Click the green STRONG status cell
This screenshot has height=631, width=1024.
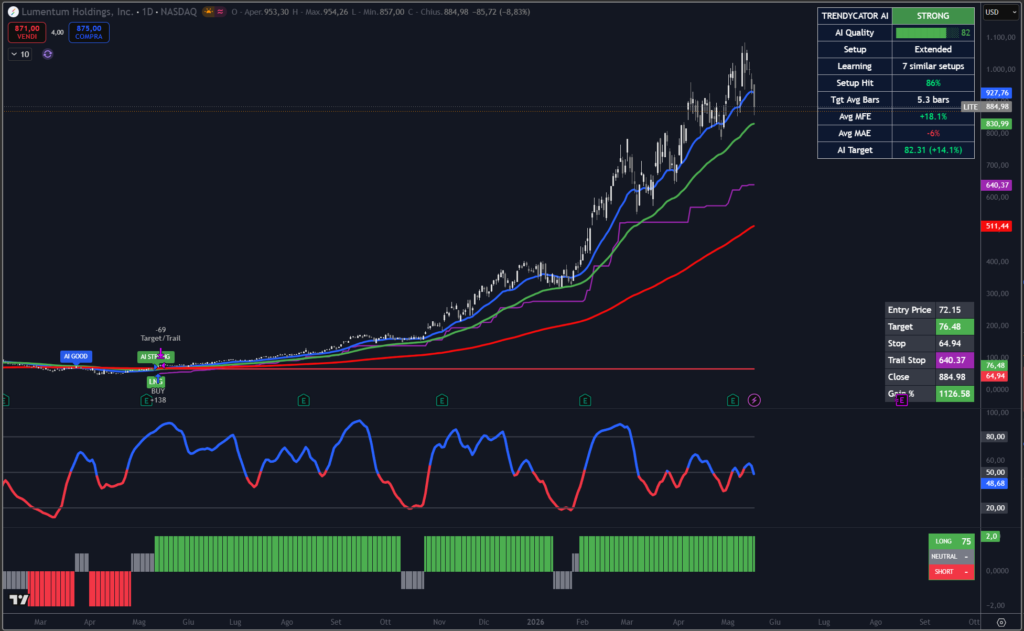coord(933,16)
